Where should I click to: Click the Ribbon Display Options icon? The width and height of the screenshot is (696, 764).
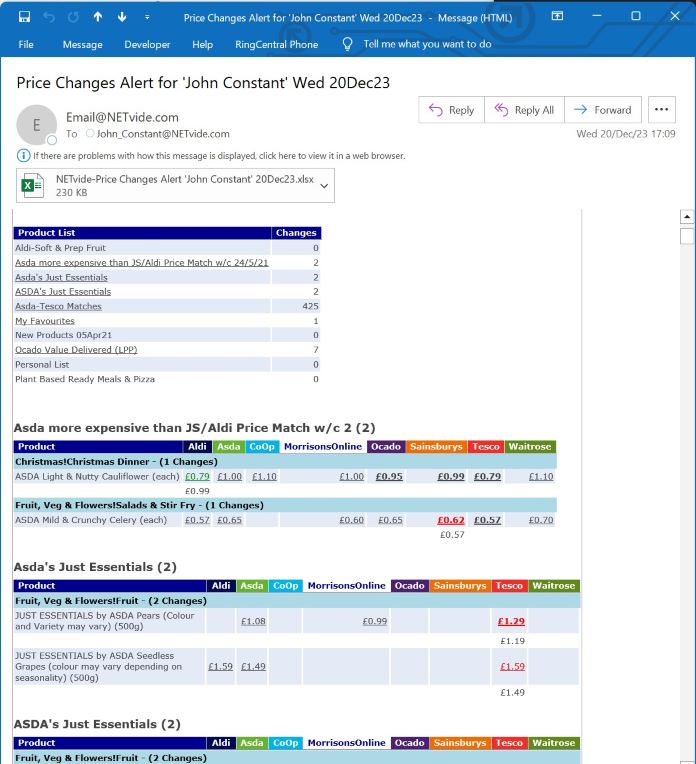click(x=557, y=16)
